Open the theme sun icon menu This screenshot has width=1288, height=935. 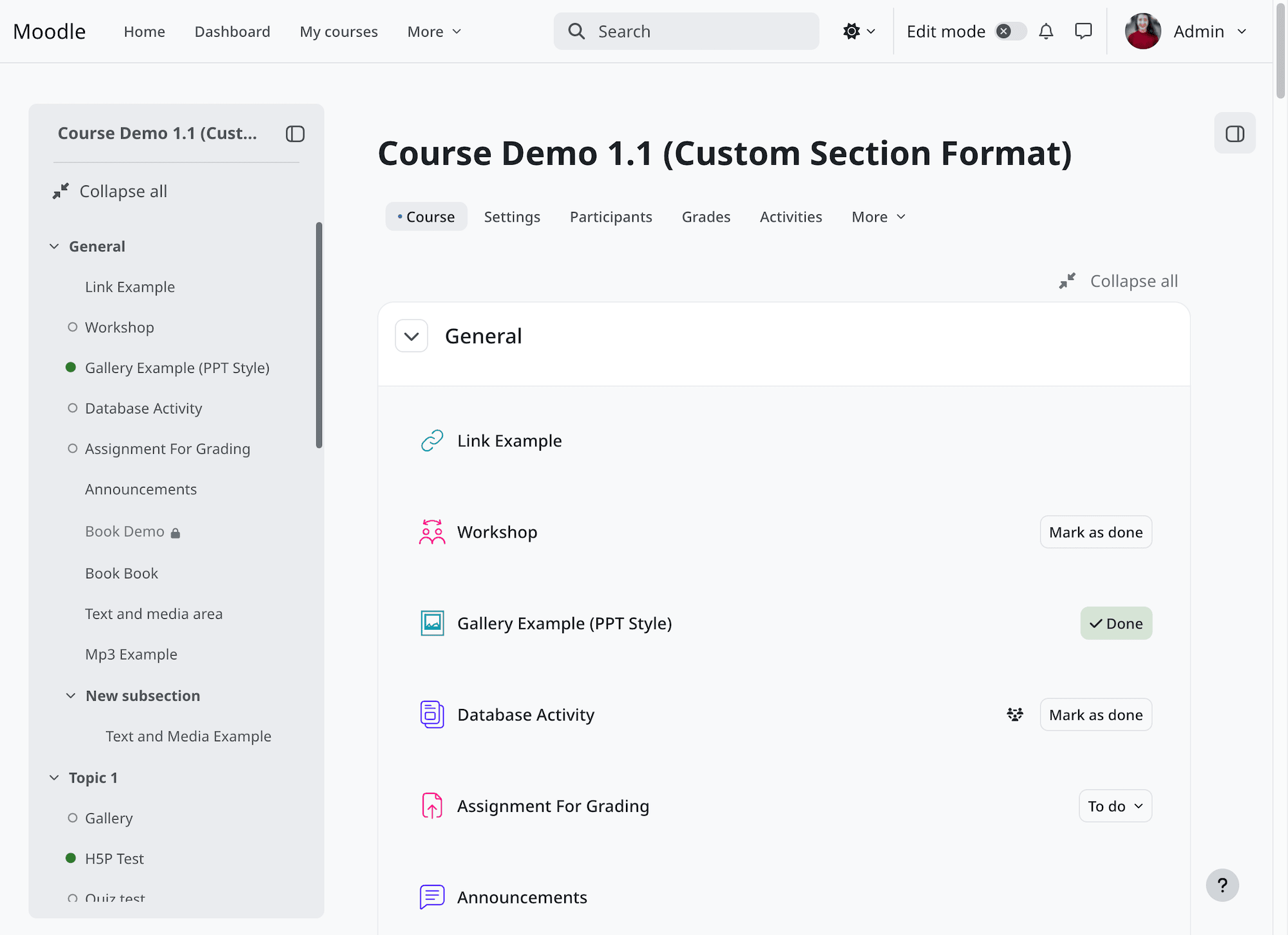coord(859,32)
